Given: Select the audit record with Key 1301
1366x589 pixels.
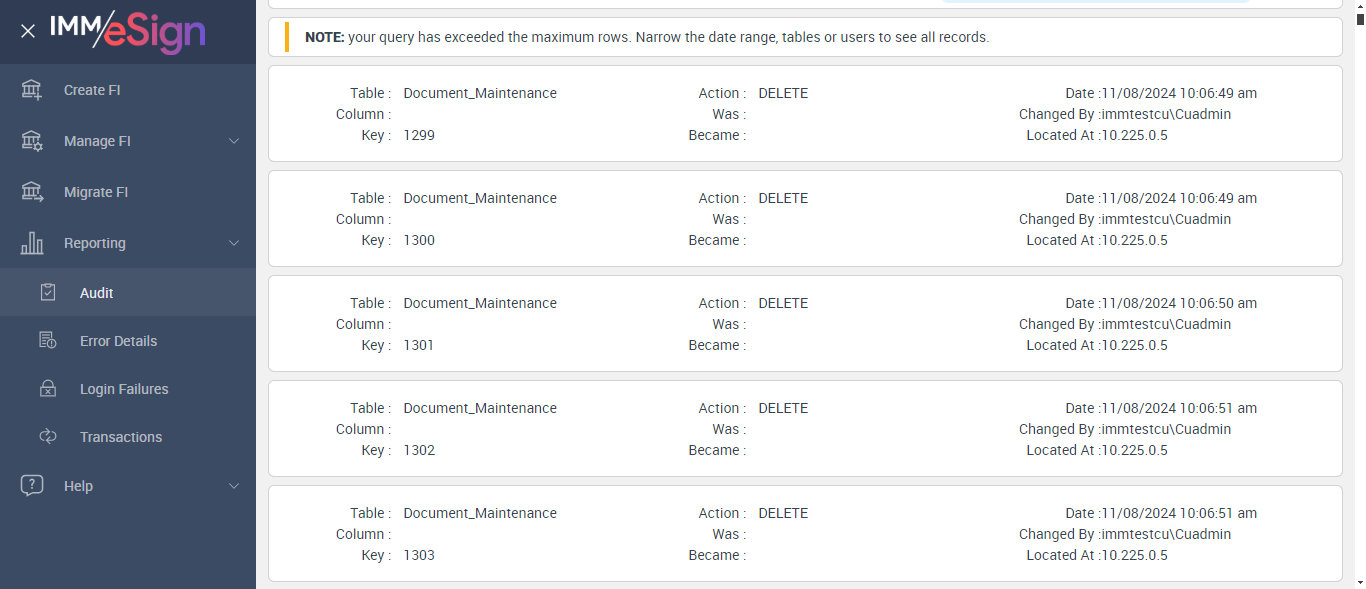Looking at the screenshot, I should coord(805,324).
